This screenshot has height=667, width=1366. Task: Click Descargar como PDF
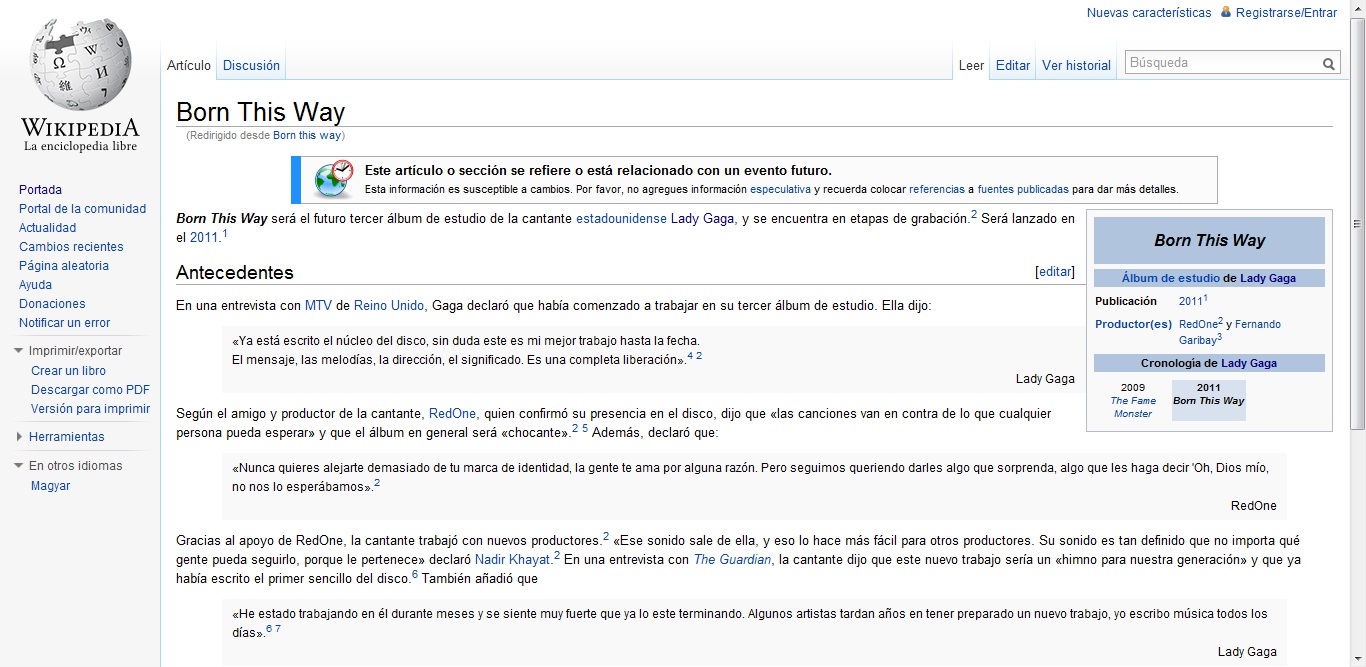click(x=90, y=390)
